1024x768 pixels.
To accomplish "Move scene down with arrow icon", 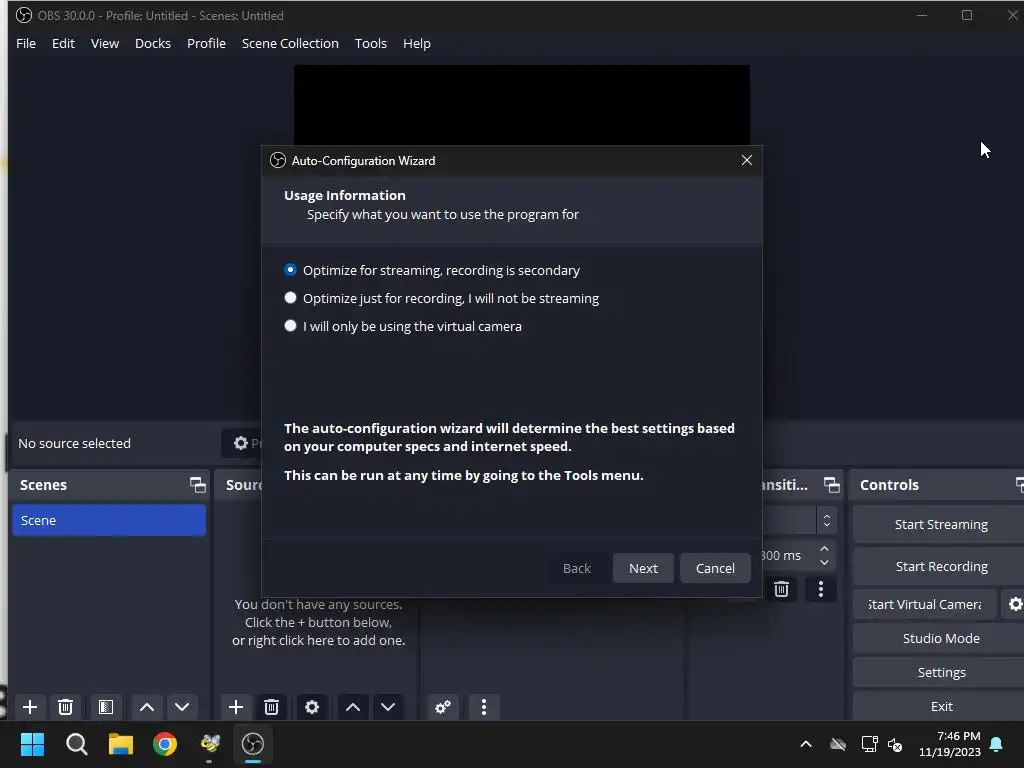I will point(182,707).
